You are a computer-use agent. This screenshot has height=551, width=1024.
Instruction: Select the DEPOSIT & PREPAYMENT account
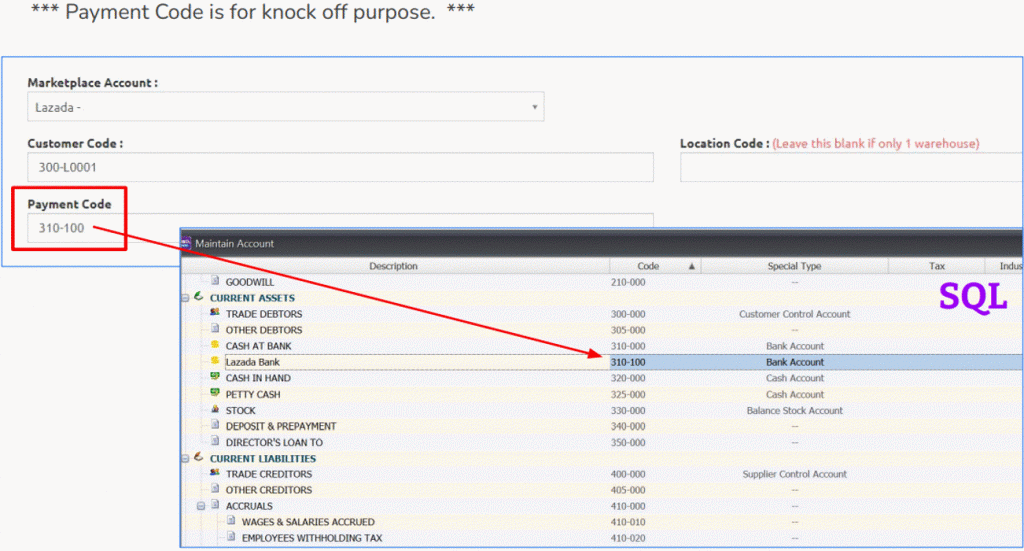[281, 426]
